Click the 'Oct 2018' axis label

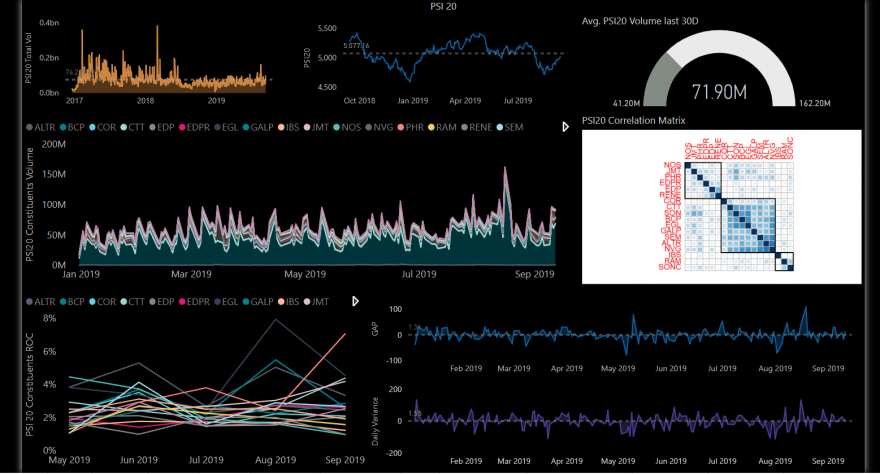[359, 101]
